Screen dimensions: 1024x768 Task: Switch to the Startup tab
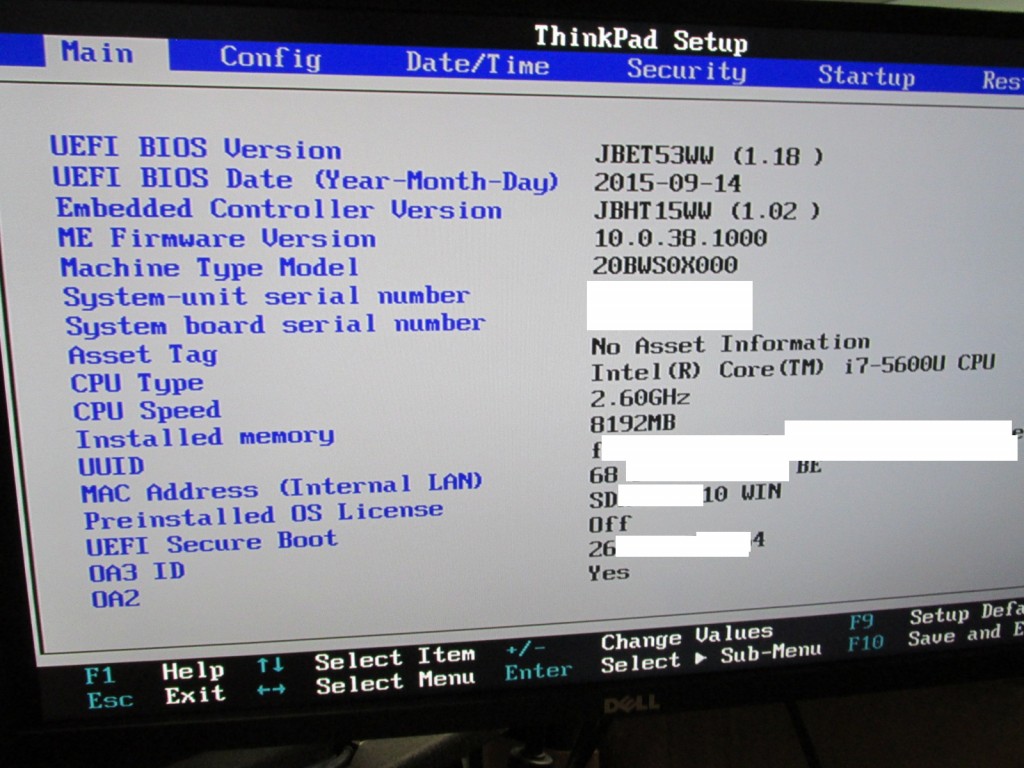click(867, 76)
